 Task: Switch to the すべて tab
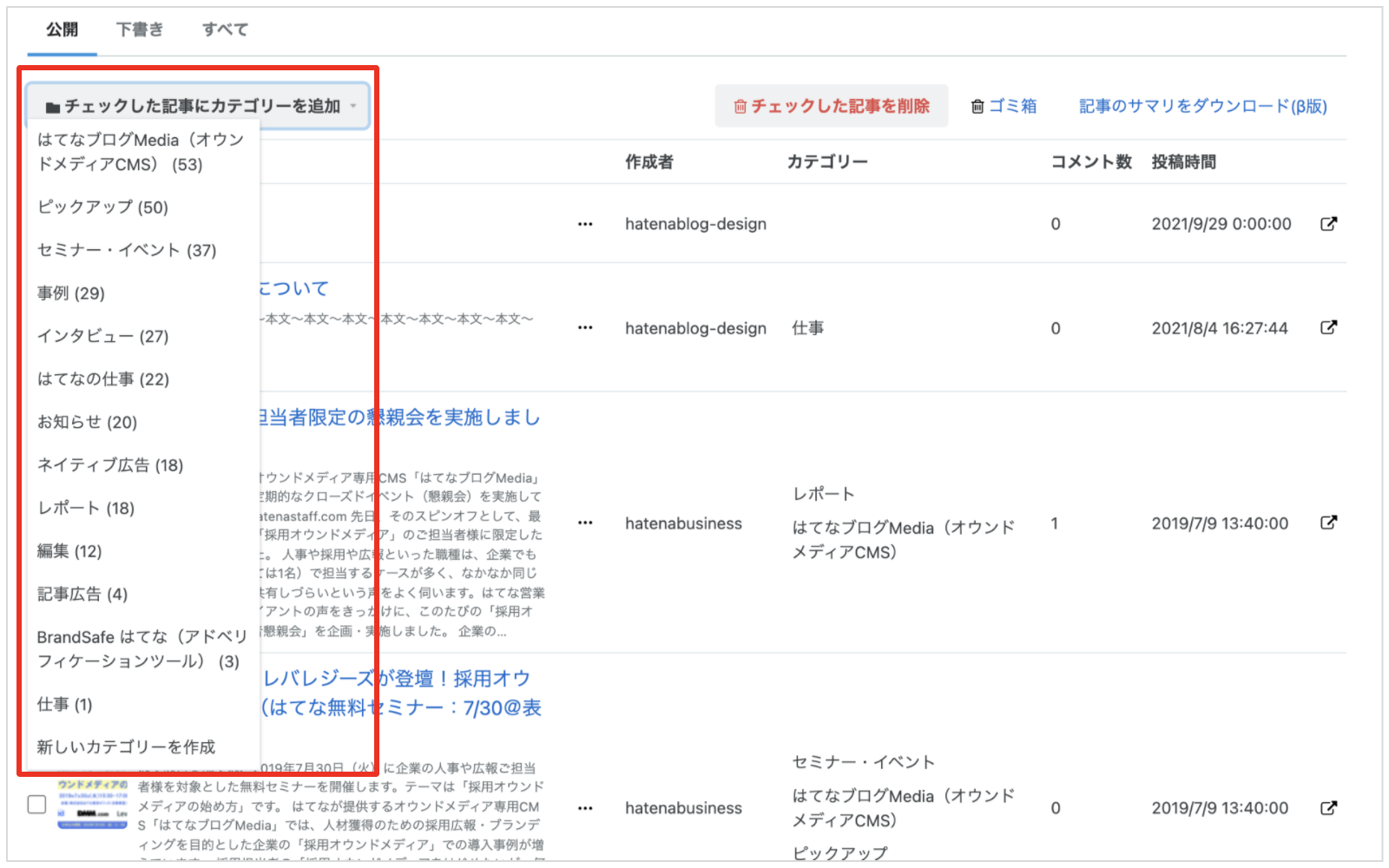point(225,30)
